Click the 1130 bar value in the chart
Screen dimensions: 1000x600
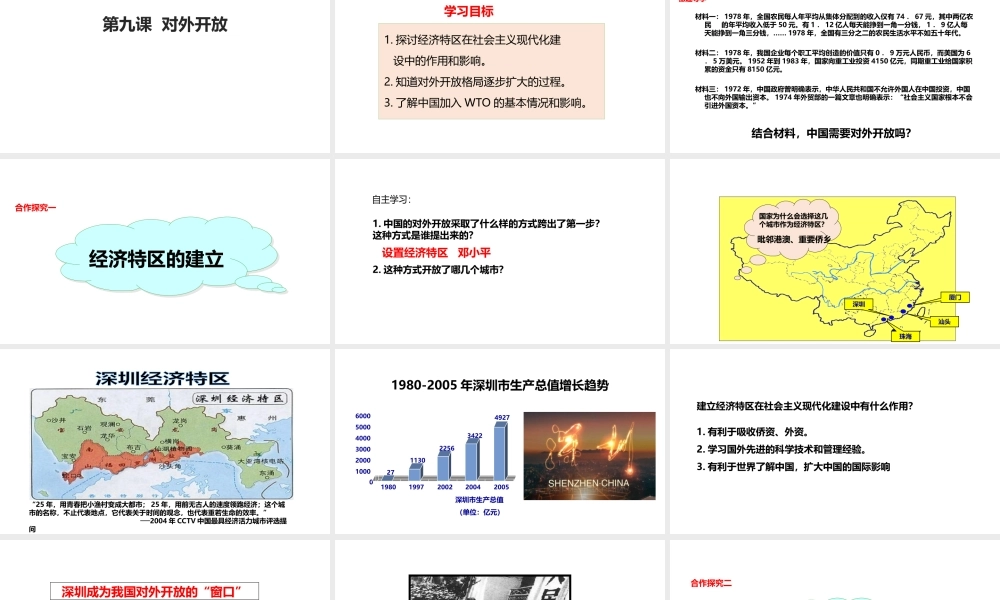[417, 460]
